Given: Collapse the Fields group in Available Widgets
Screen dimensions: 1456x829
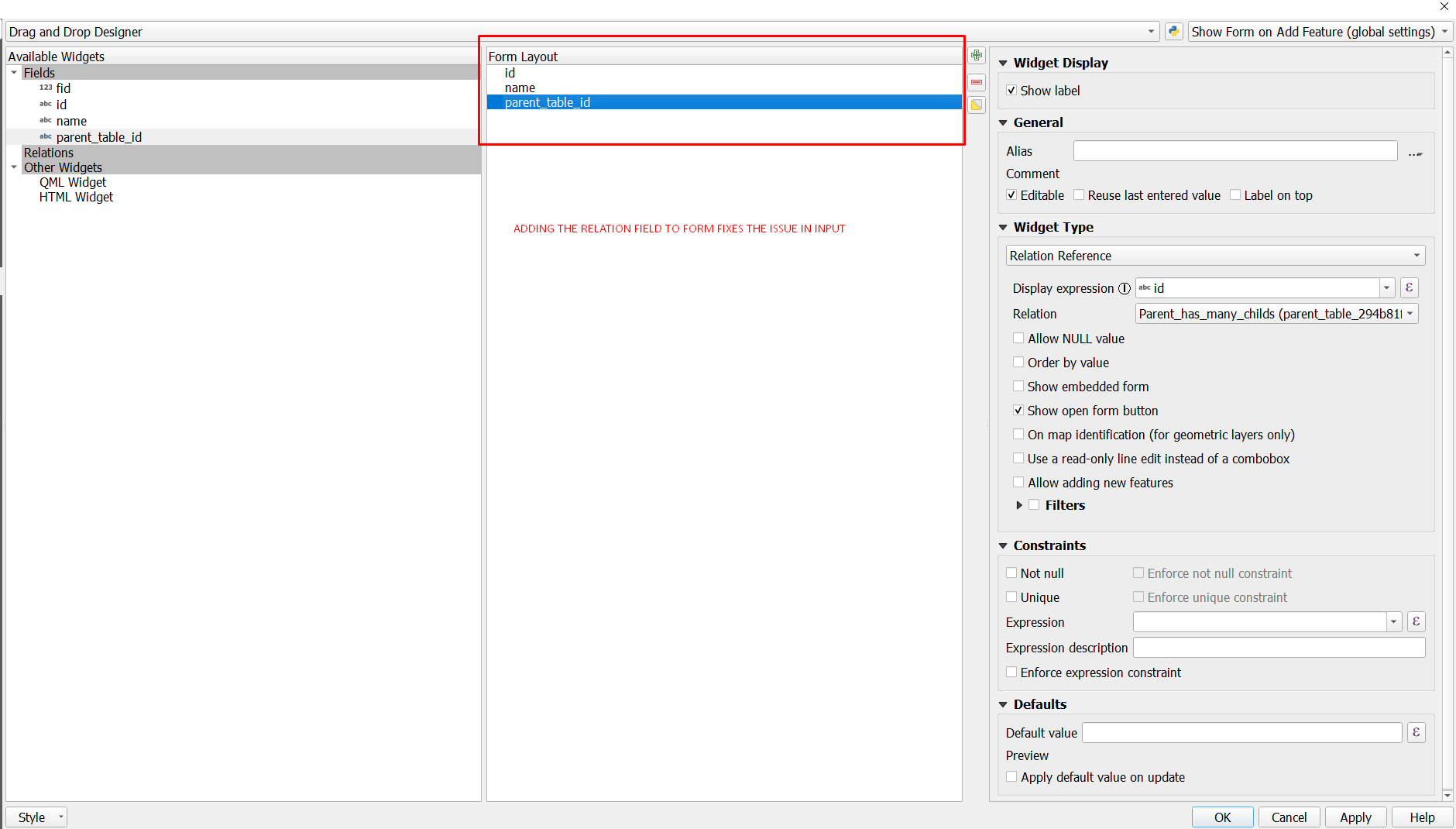Looking at the screenshot, I should (x=13, y=72).
